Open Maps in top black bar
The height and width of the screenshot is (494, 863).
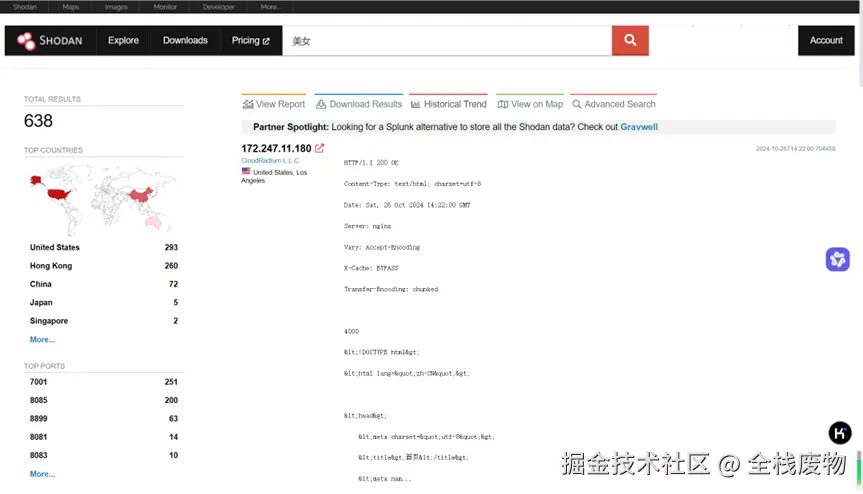[70, 7]
